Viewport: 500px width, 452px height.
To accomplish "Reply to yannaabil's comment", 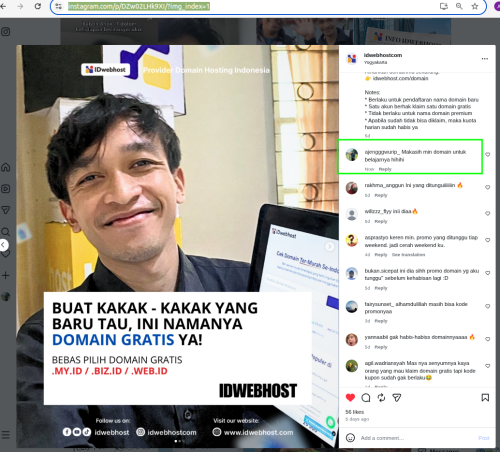I will pyautogui.click(x=381, y=347).
